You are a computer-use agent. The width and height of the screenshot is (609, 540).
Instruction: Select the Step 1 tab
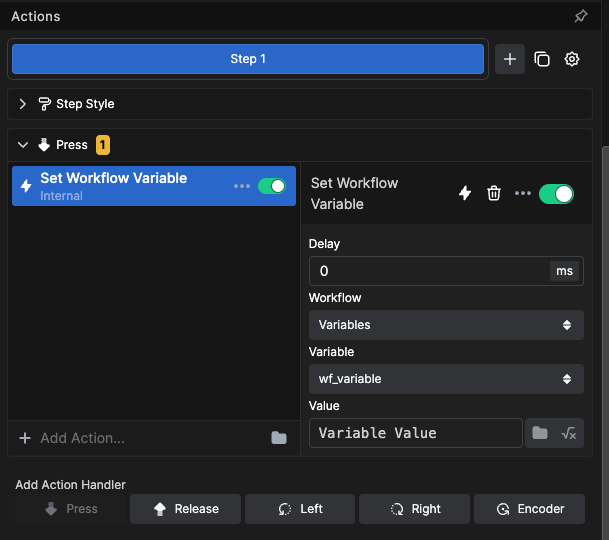(x=248, y=59)
